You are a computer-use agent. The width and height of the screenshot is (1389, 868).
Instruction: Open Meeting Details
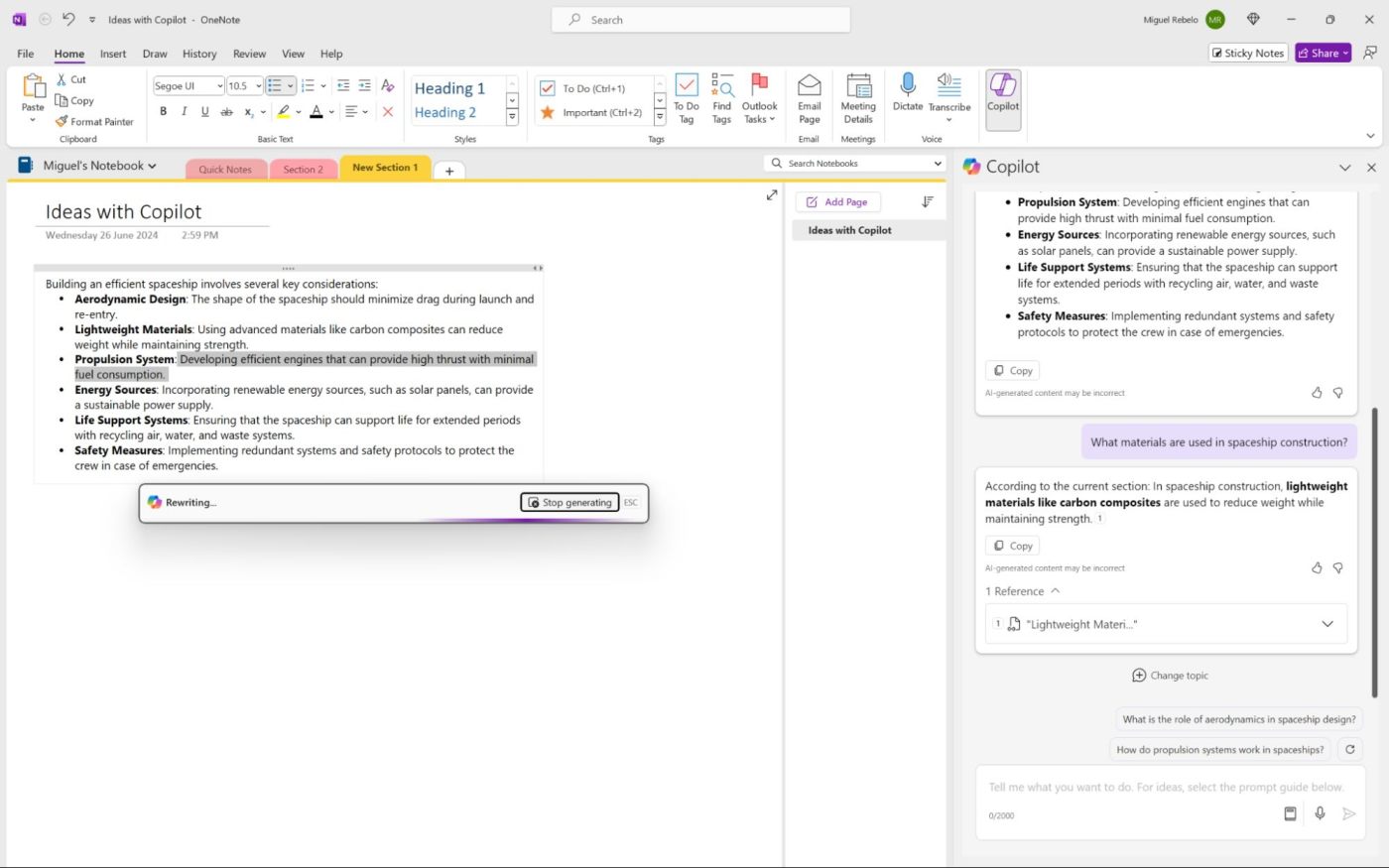[858, 98]
